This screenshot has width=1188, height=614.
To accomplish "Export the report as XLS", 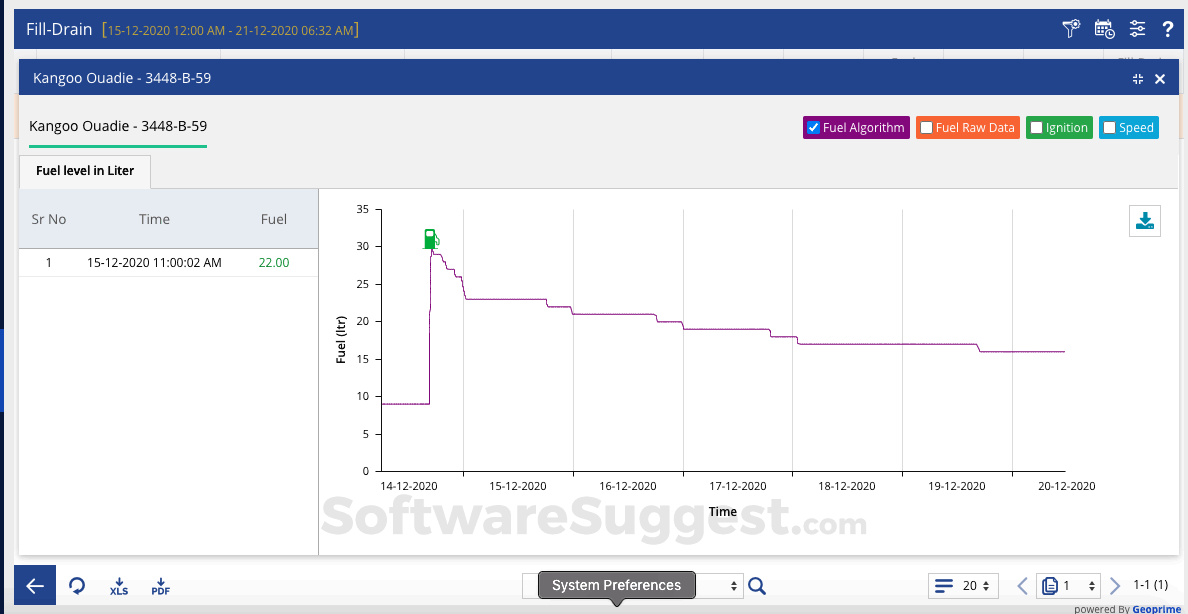I will click(119, 586).
